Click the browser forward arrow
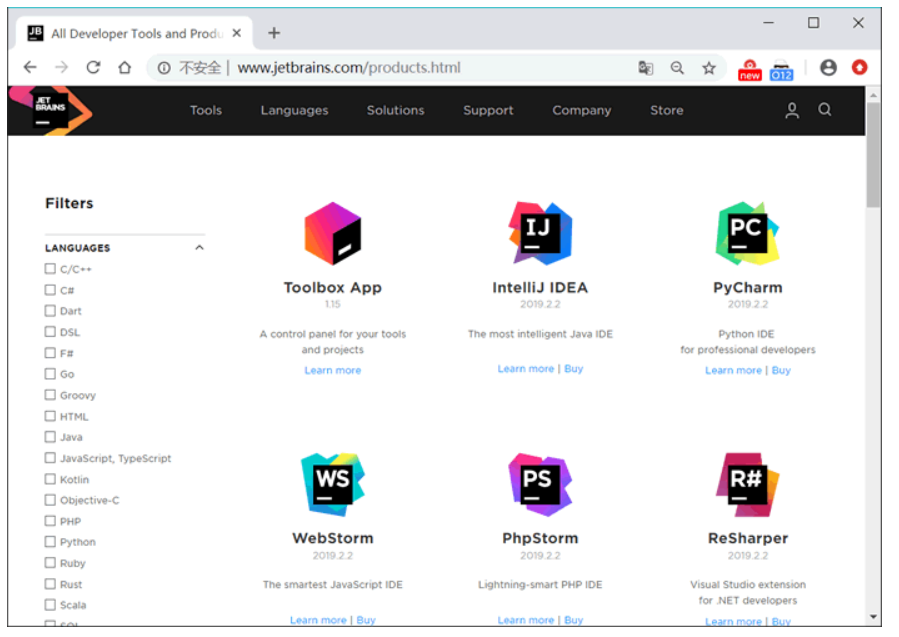This screenshot has width=899, height=637. pos(61,68)
